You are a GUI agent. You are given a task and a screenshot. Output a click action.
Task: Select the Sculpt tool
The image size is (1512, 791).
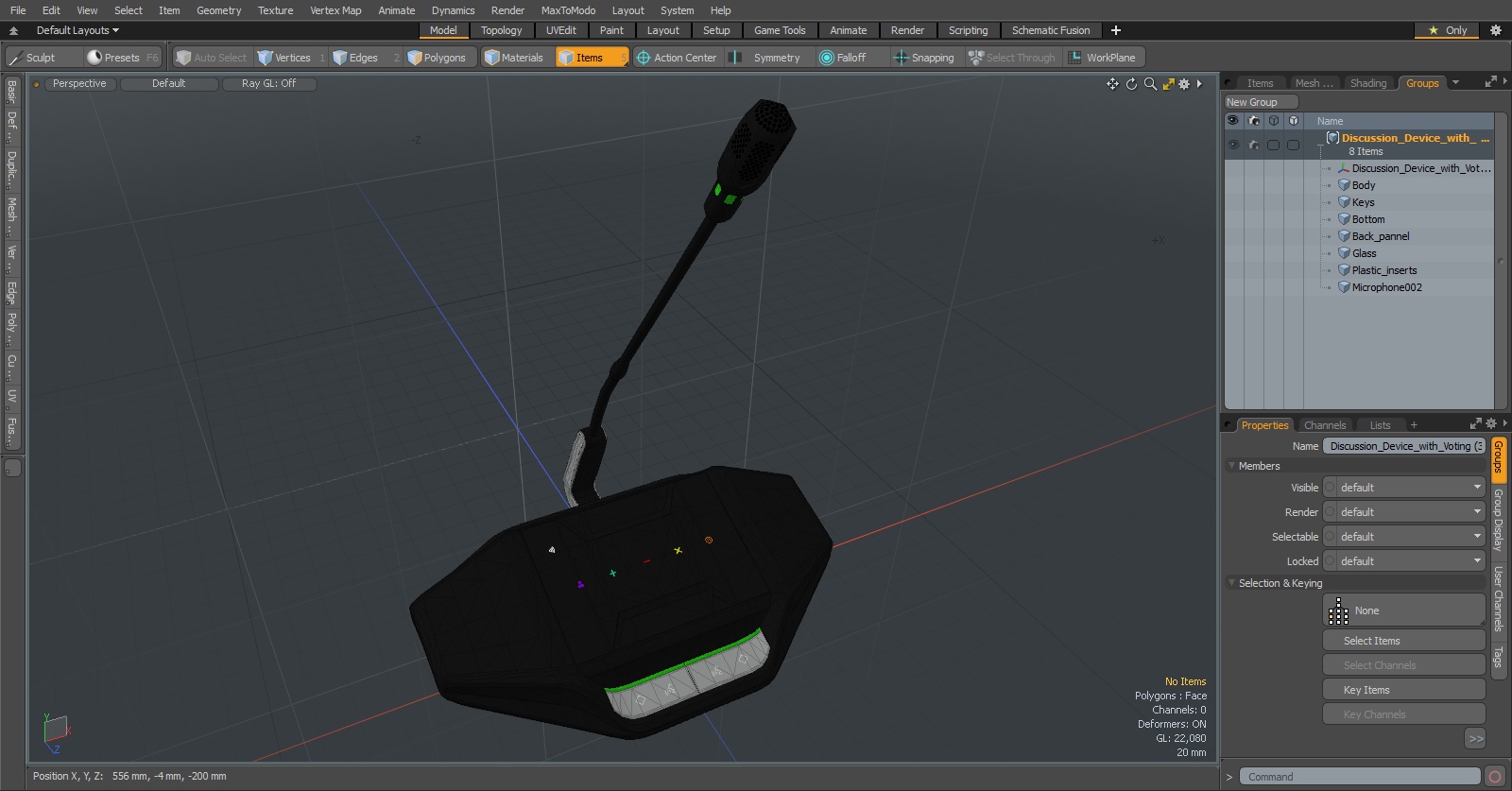point(42,58)
